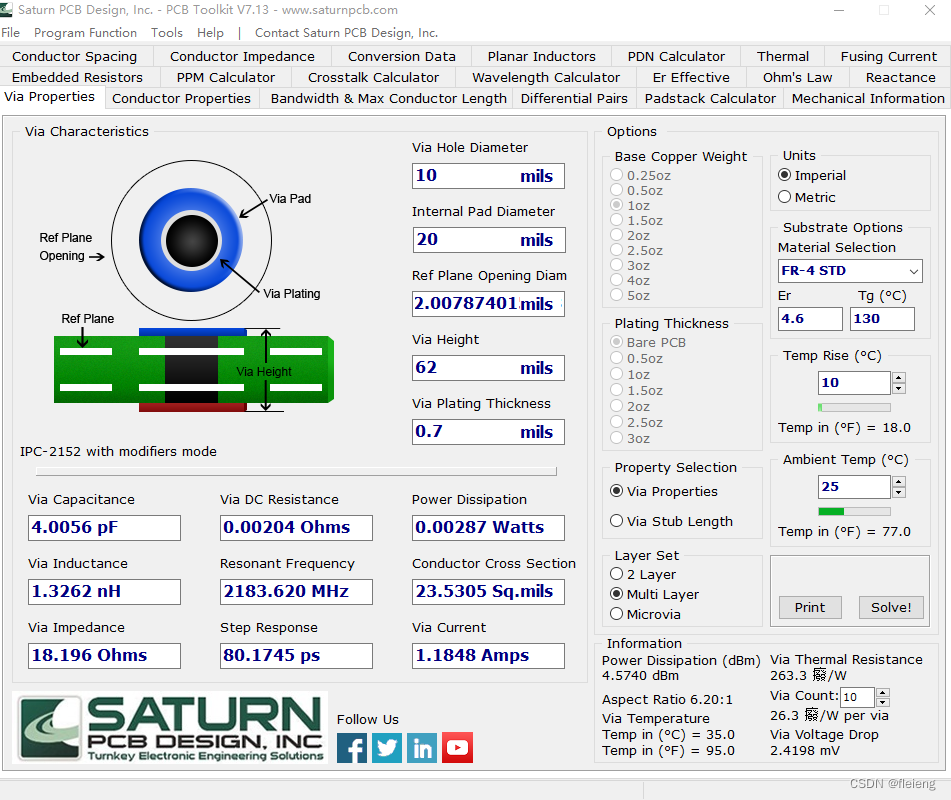Viewport: 951px width, 800px height.
Task: Click the Via Hole Diameter input field
Action: (488, 176)
